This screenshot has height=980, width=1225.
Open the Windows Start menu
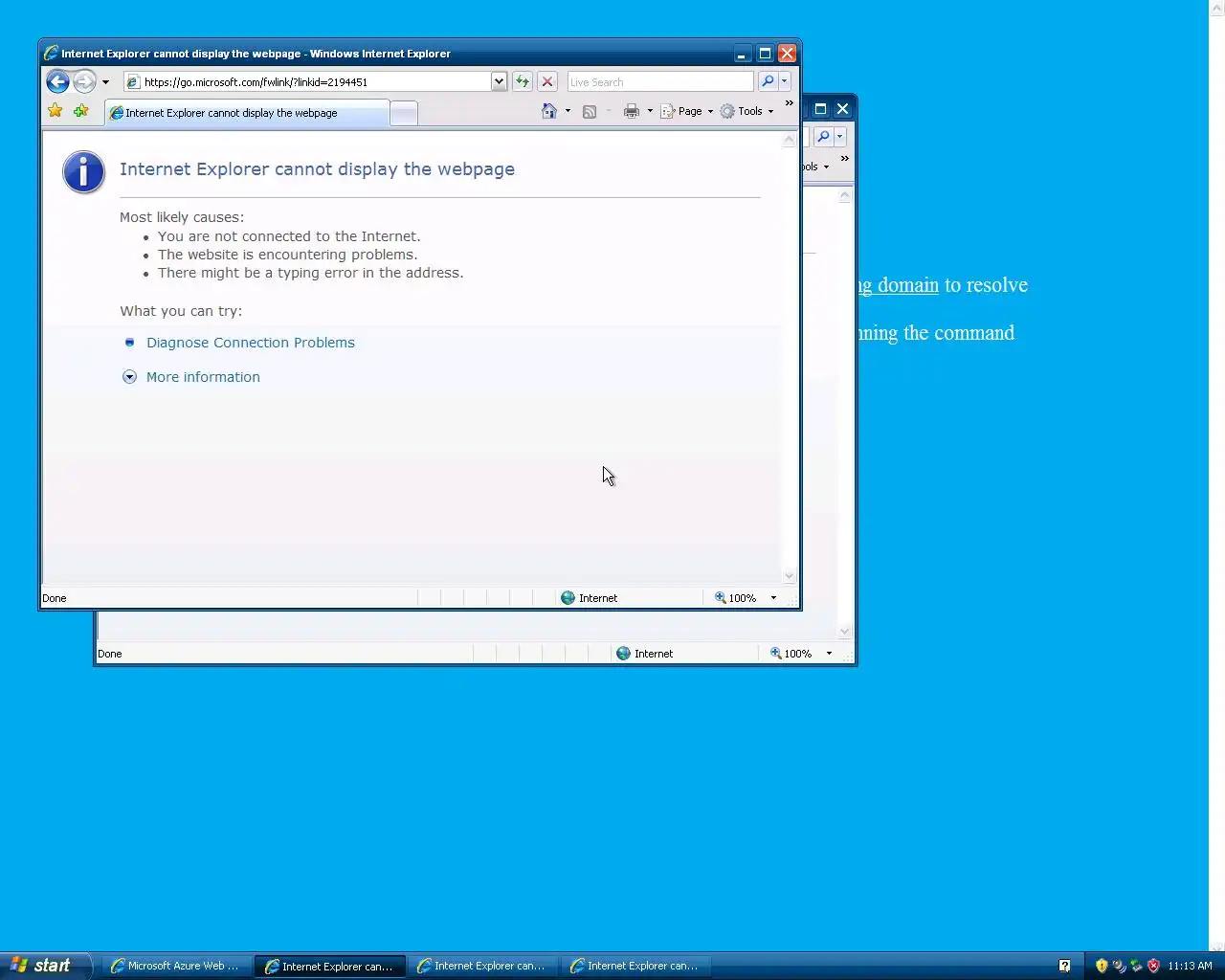pos(45,966)
